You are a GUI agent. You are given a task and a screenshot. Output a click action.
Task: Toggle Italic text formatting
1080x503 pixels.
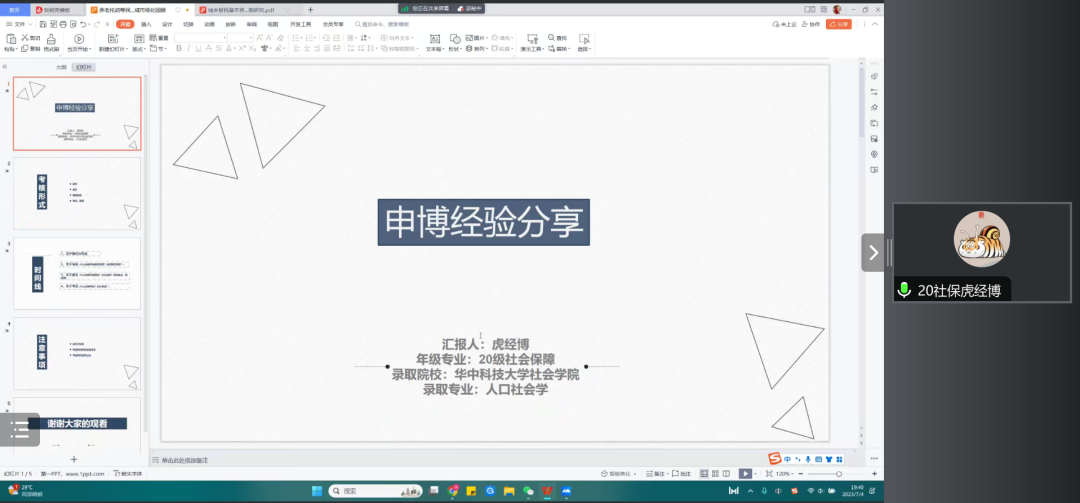(x=190, y=48)
